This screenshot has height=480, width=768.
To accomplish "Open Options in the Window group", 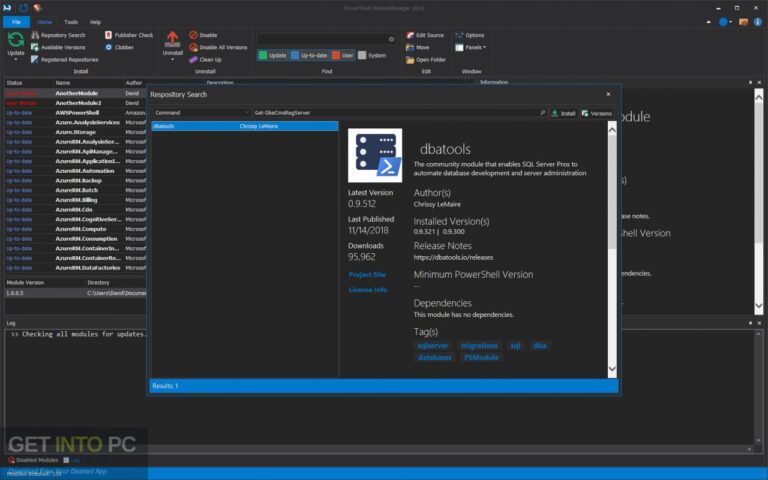I will 470,35.
